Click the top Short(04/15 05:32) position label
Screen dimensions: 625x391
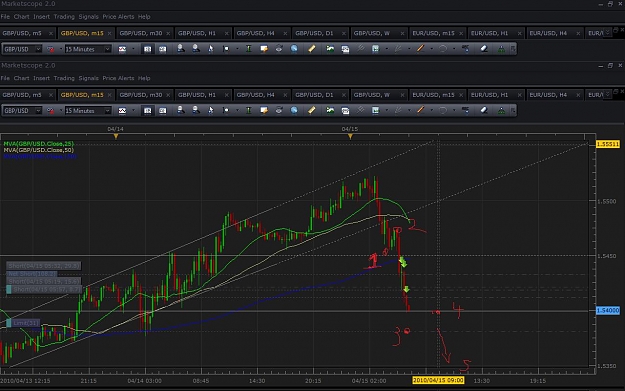pyautogui.click(x=43, y=265)
